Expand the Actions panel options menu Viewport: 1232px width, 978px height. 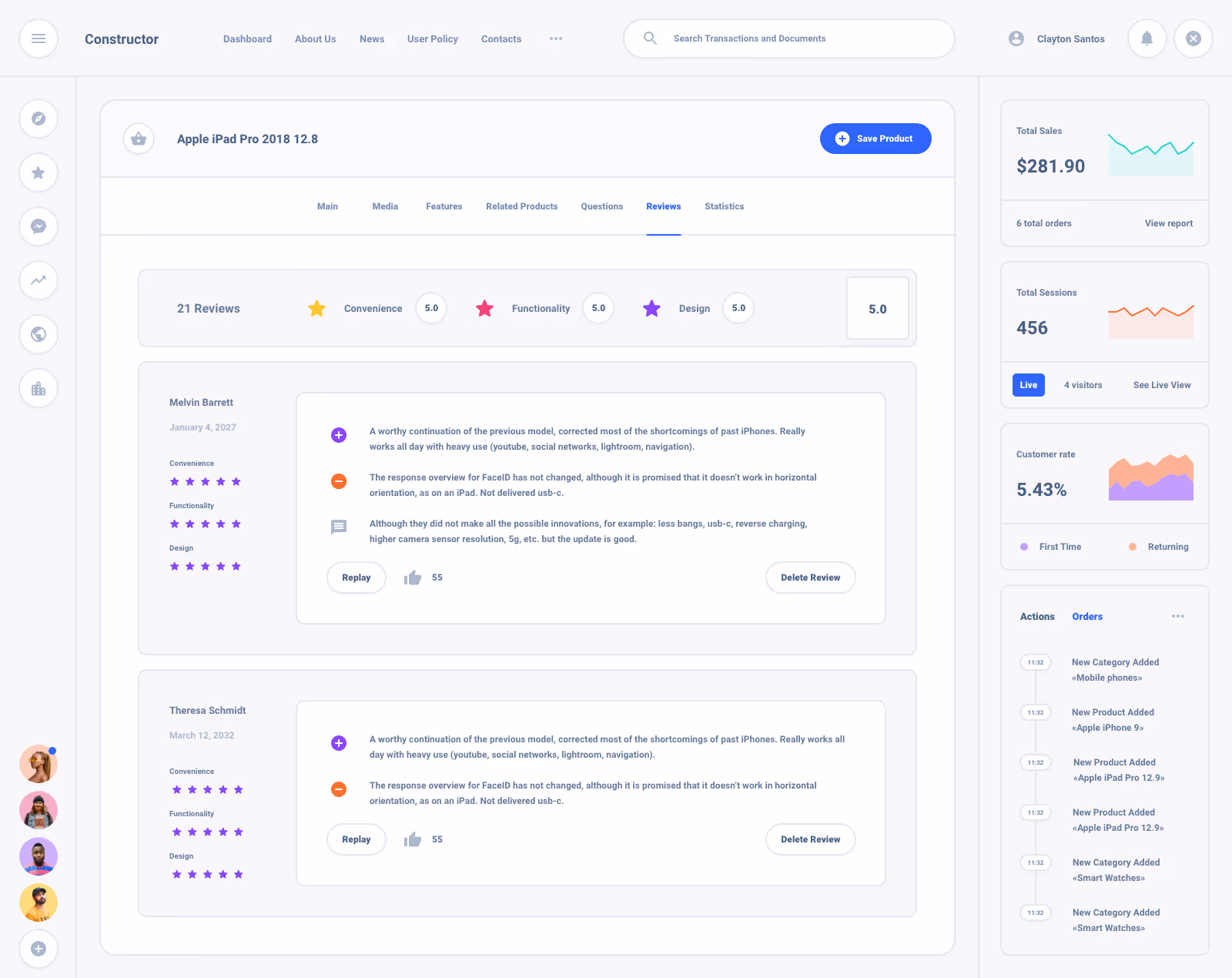pyautogui.click(x=1177, y=616)
